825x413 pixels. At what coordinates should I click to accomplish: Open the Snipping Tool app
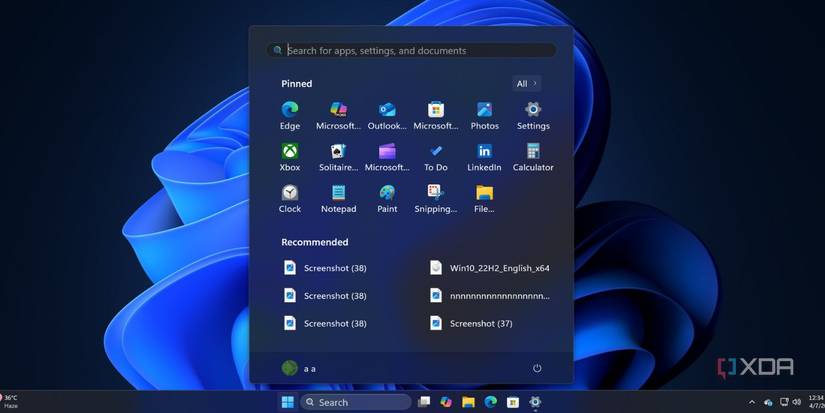click(x=436, y=199)
